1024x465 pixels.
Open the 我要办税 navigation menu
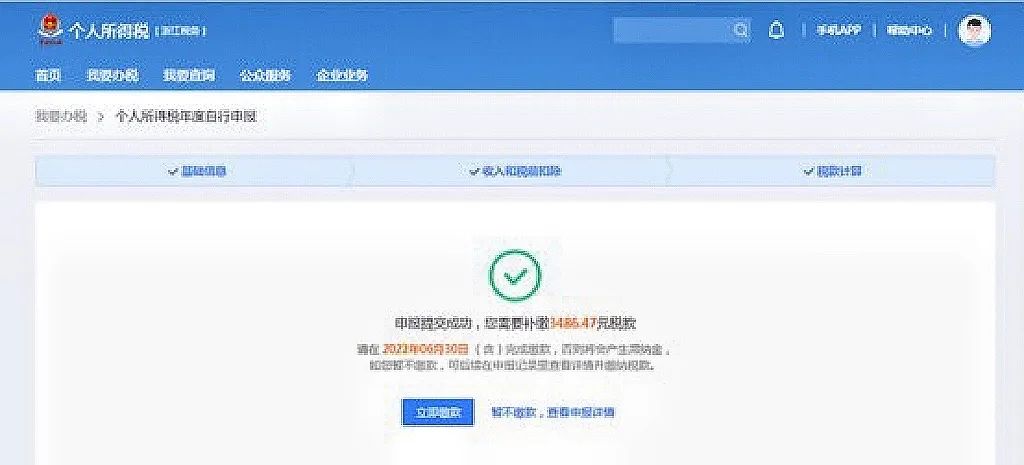(x=112, y=75)
